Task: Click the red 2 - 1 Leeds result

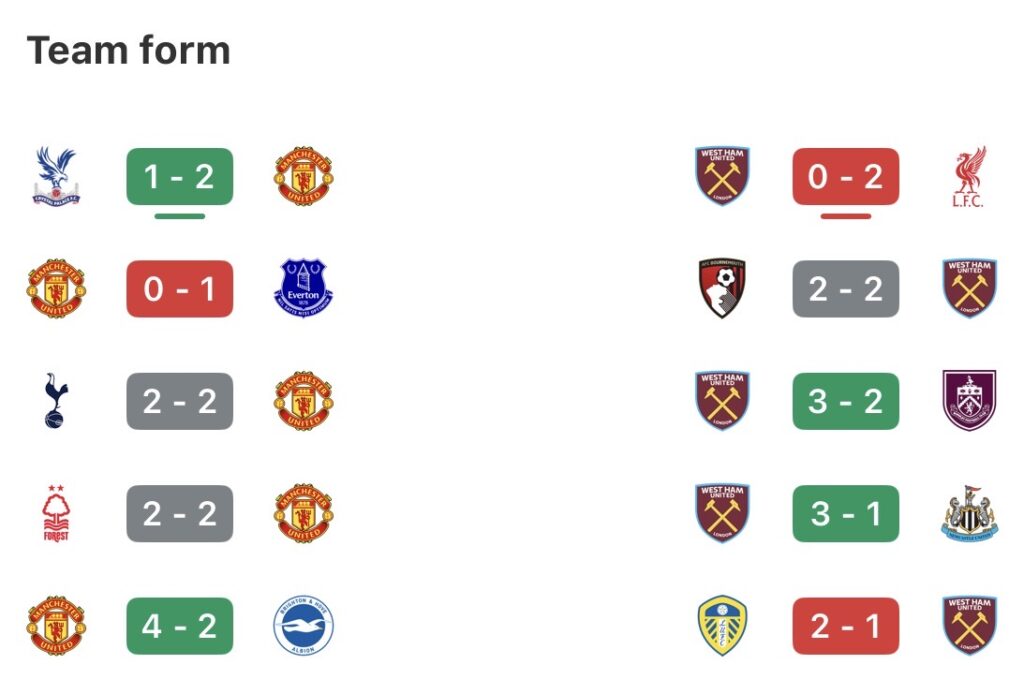Action: 845,625
